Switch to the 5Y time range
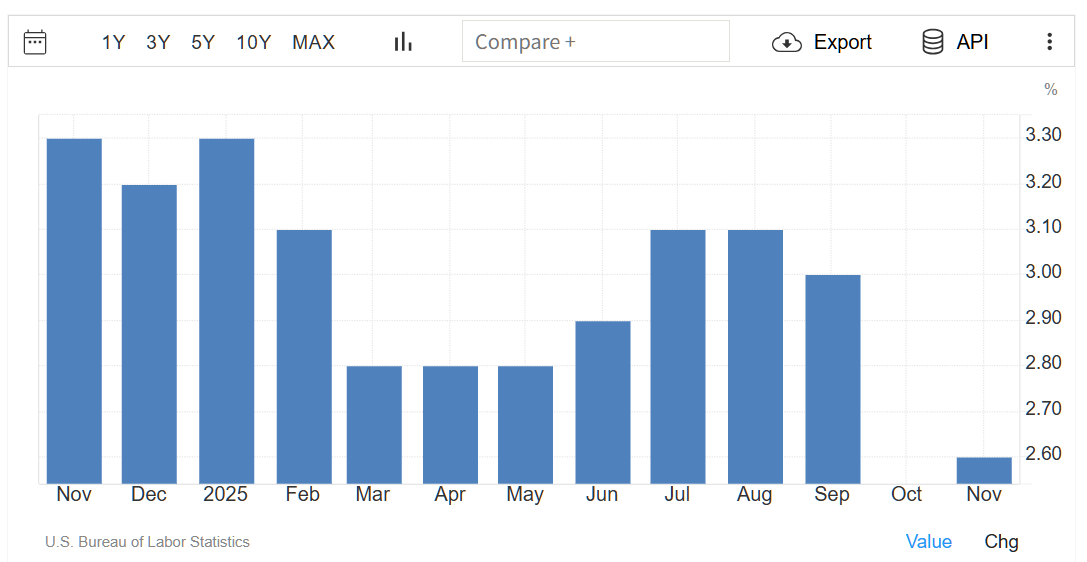1087x562 pixels. point(203,42)
